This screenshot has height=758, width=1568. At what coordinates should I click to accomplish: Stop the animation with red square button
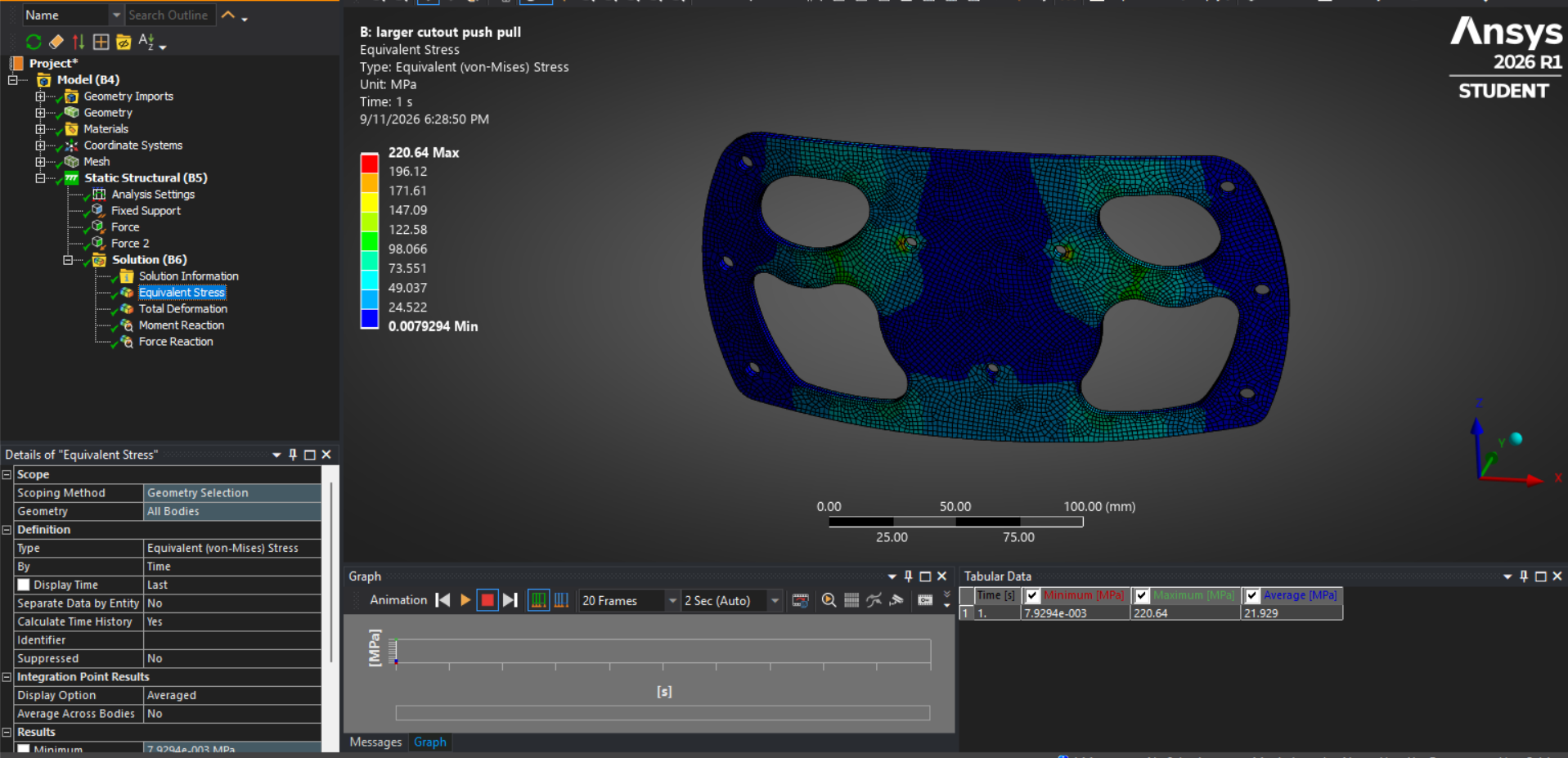(487, 600)
